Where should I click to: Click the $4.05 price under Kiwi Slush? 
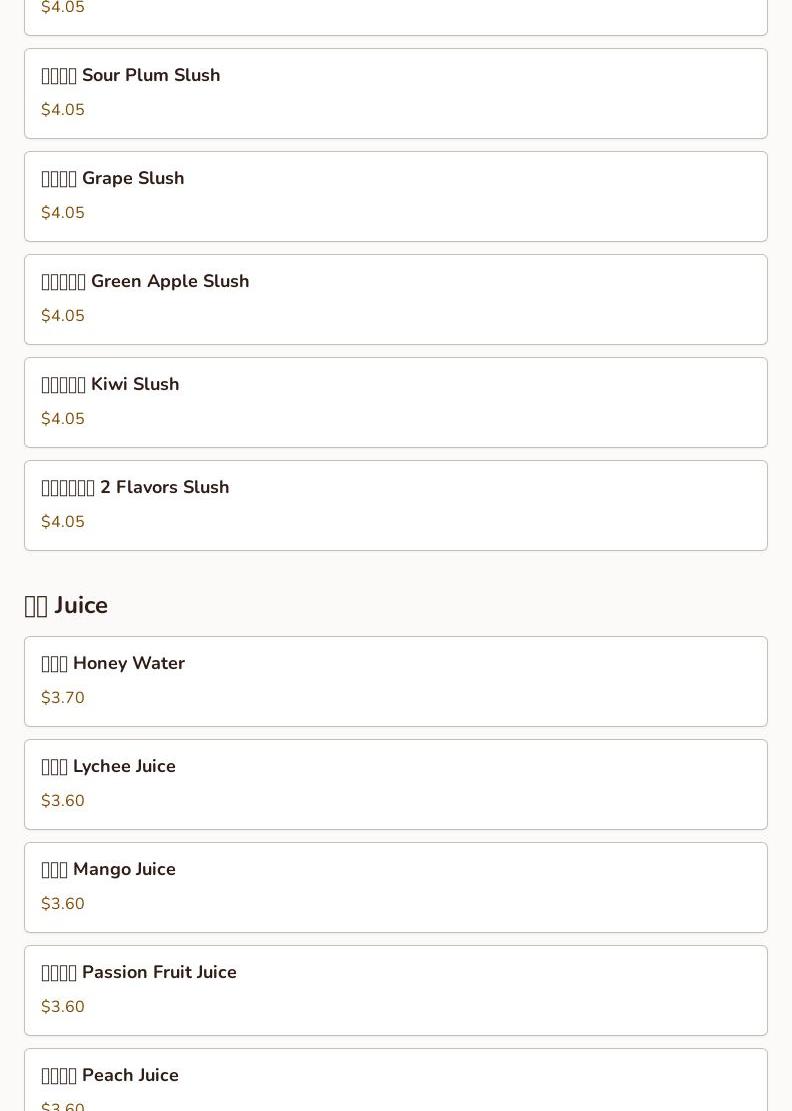coord(63,419)
